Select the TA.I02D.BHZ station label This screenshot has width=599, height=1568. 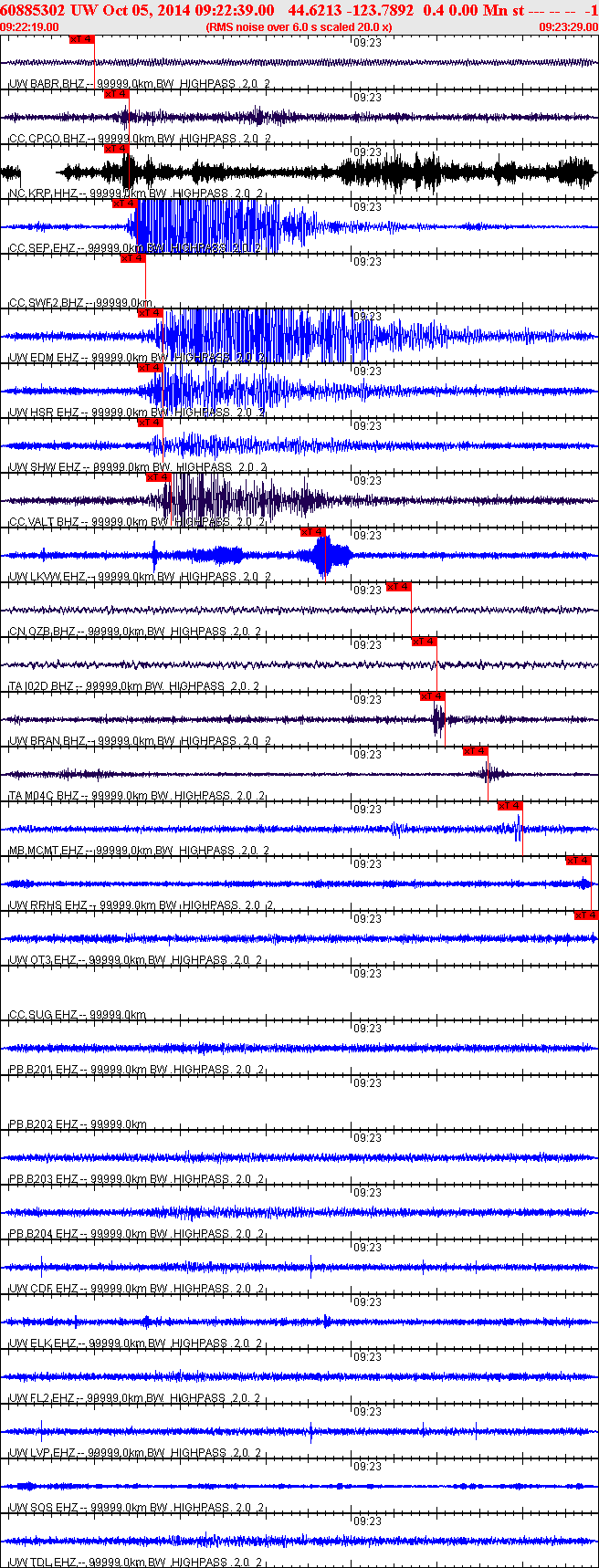134,686
